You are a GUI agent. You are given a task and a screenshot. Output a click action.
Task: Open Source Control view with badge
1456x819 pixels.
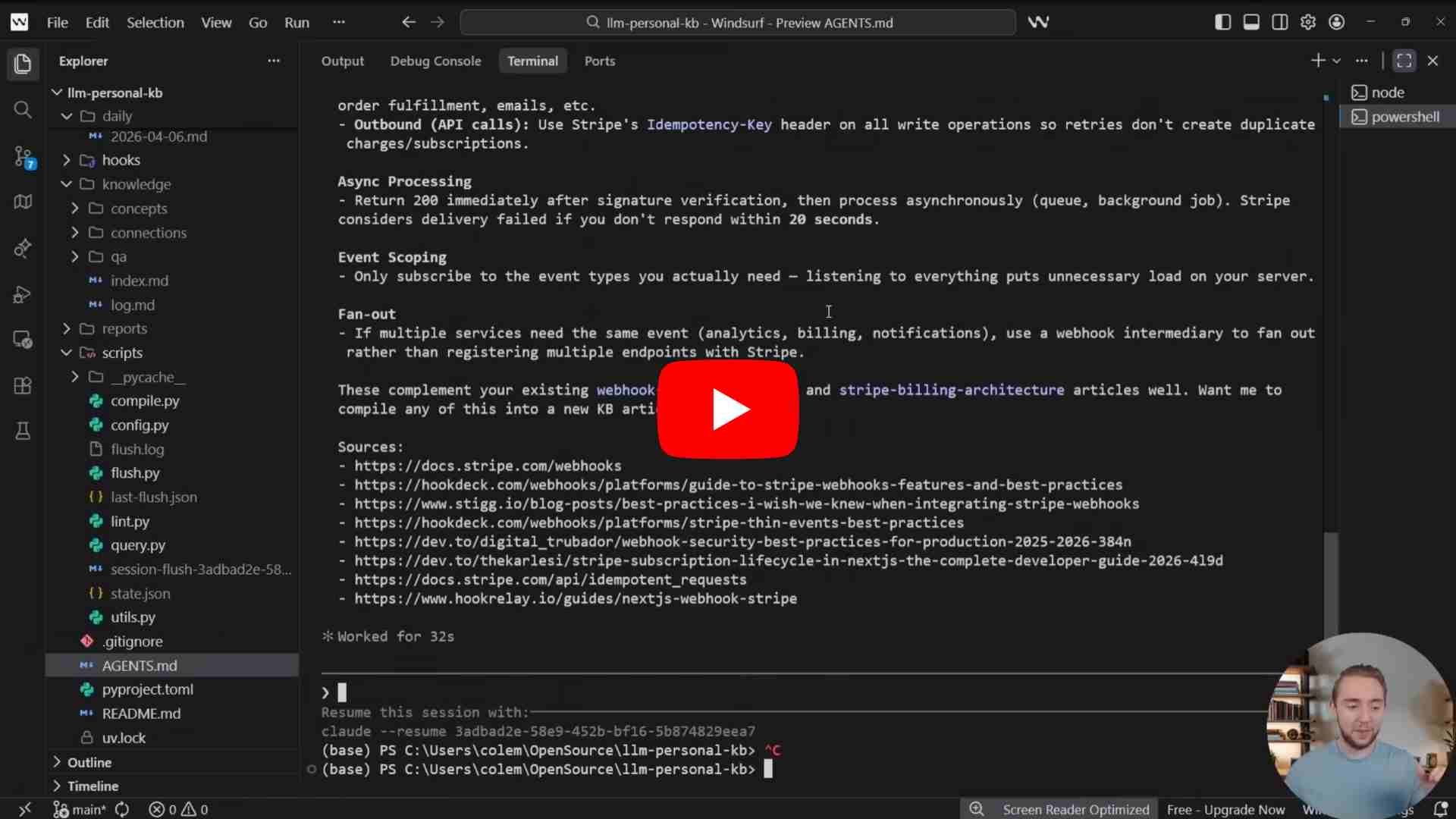point(23,157)
